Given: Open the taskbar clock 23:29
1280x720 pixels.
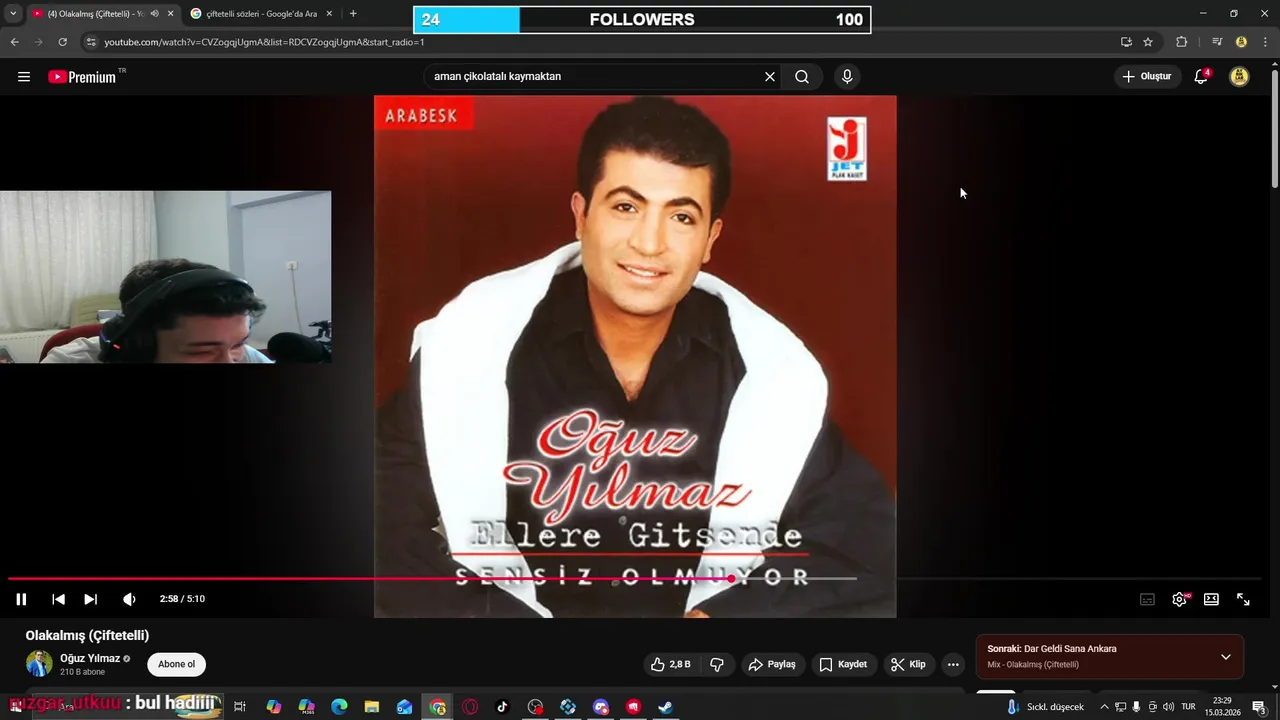Looking at the screenshot, I should (1222, 707).
